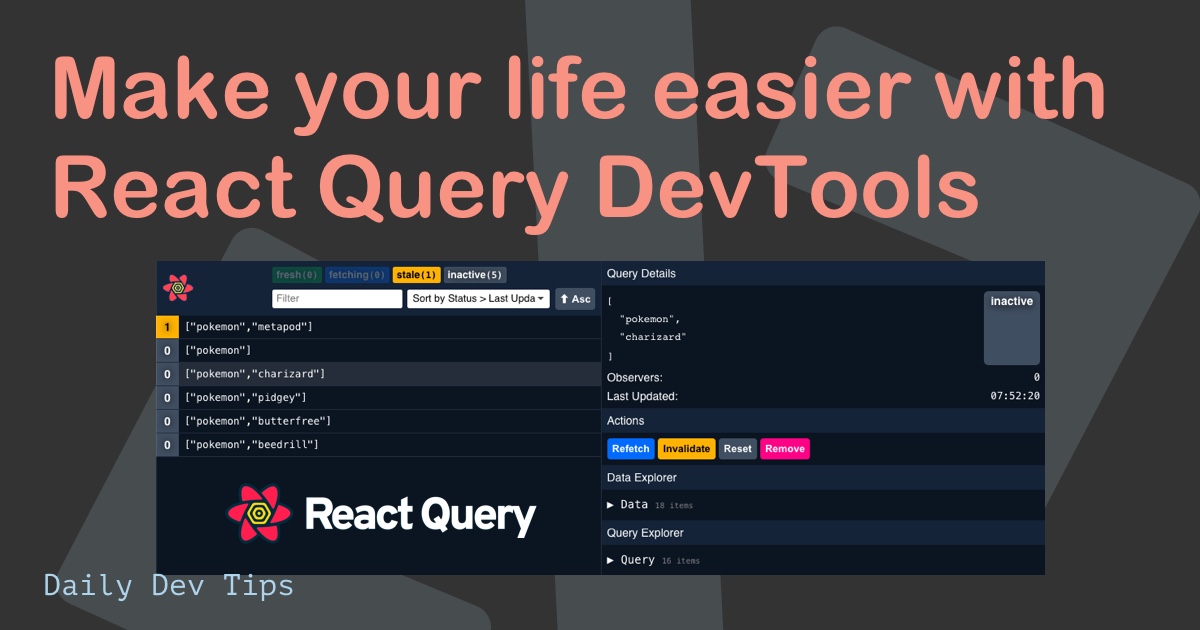Click the React Query flower logo in DevTools header
Screen dimensions: 1200x630
pos(180,287)
